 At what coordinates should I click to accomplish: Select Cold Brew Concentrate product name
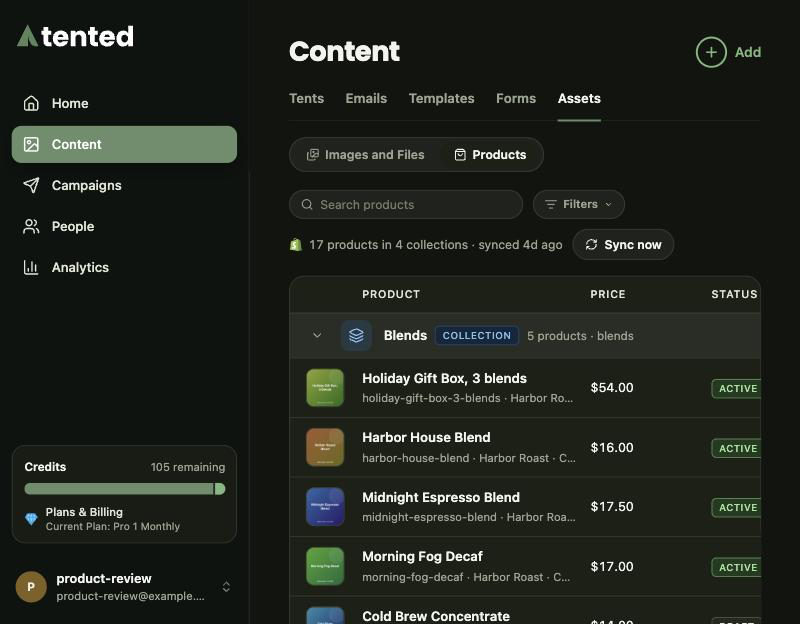tap(436, 616)
